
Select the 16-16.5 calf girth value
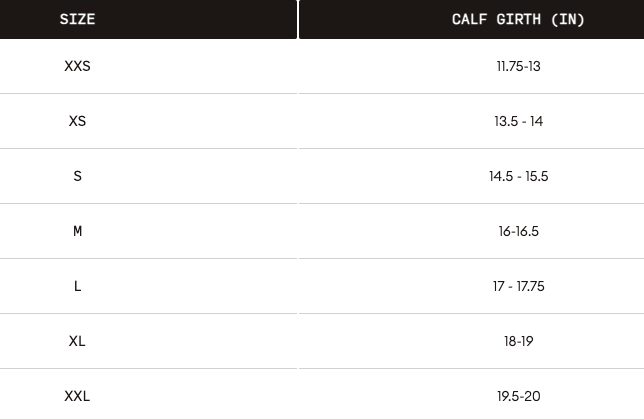pyautogui.click(x=518, y=231)
